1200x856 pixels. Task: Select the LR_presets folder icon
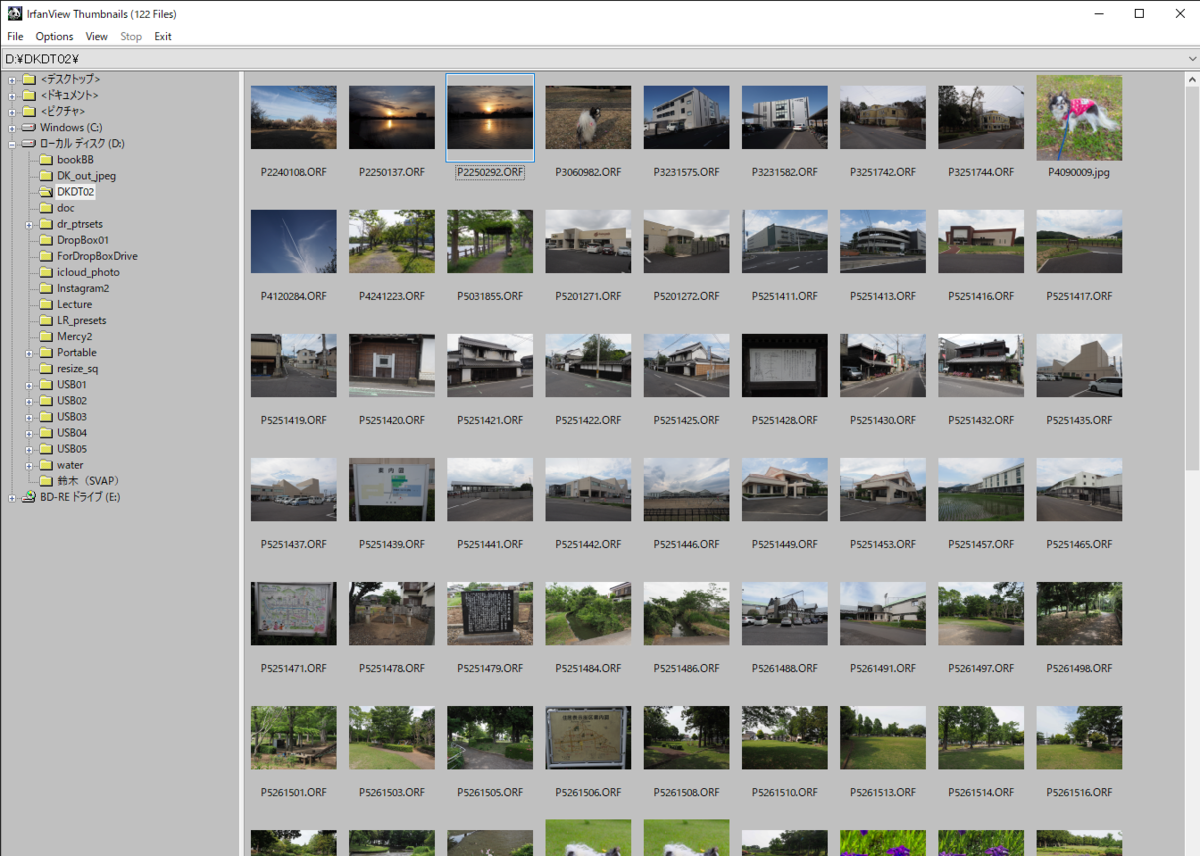point(46,320)
